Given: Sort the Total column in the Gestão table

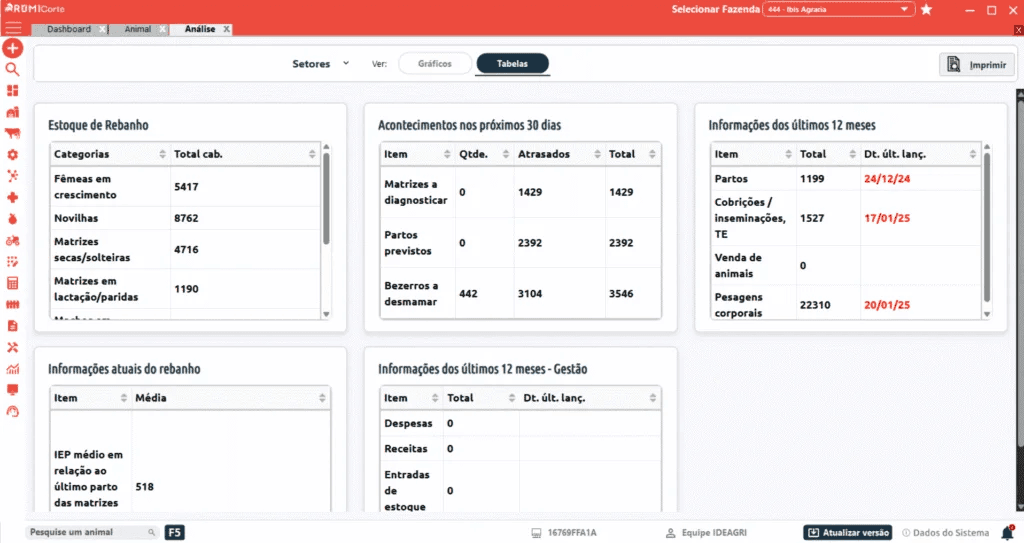Looking at the screenshot, I should point(512,398).
